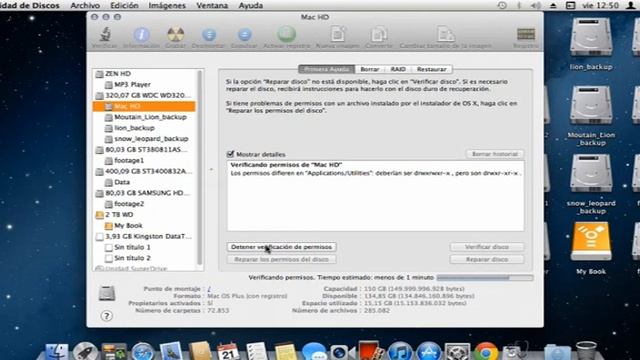Screen dimensions: 640x360
Task: Switch to the Primera Ayuda tab
Action: pyautogui.click(x=327, y=69)
